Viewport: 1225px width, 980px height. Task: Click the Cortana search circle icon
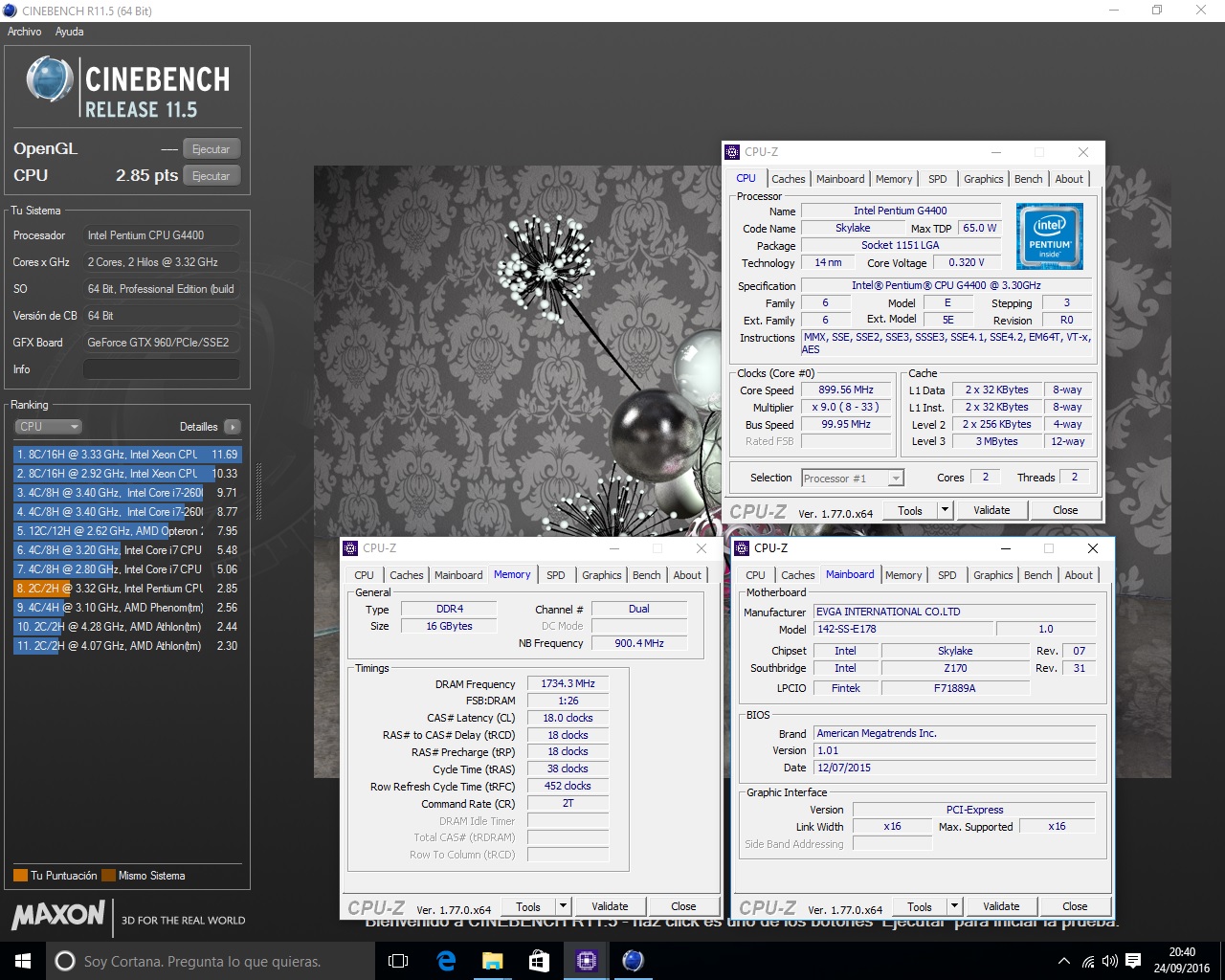(65, 961)
